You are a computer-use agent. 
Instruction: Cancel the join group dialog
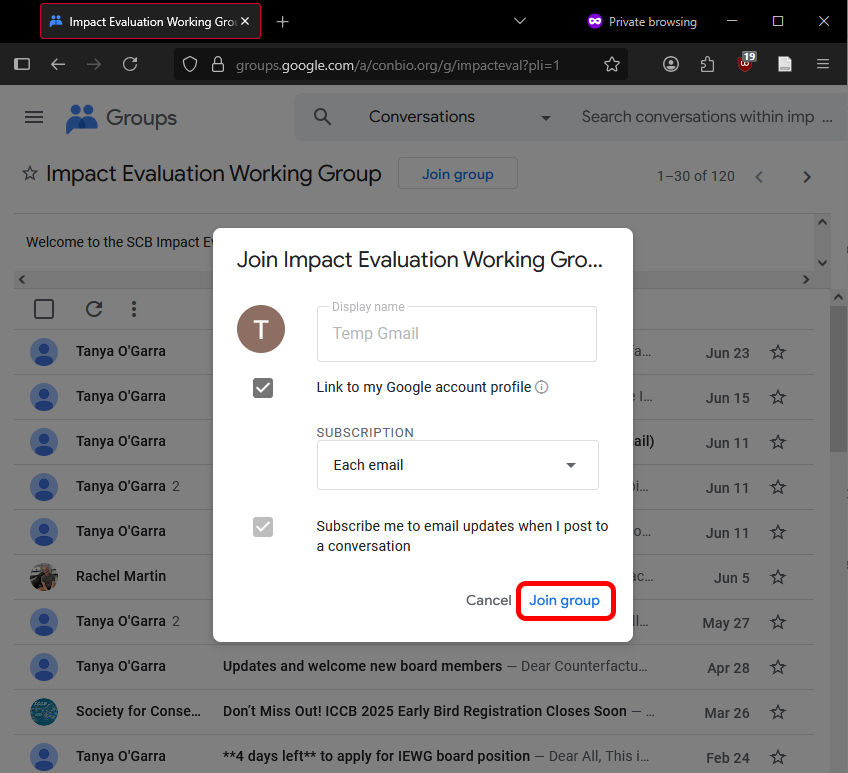pos(488,601)
